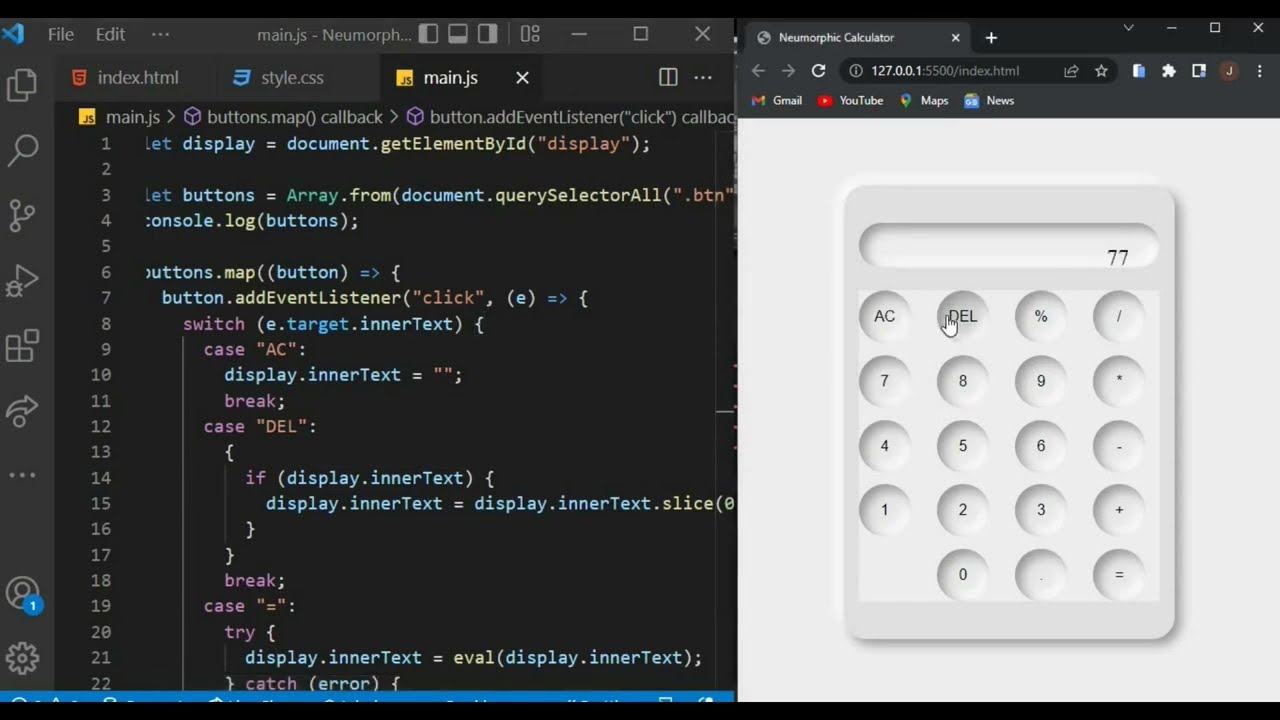The width and height of the screenshot is (1280, 720).
Task: Click the site information icon in address bar
Action: [856, 71]
